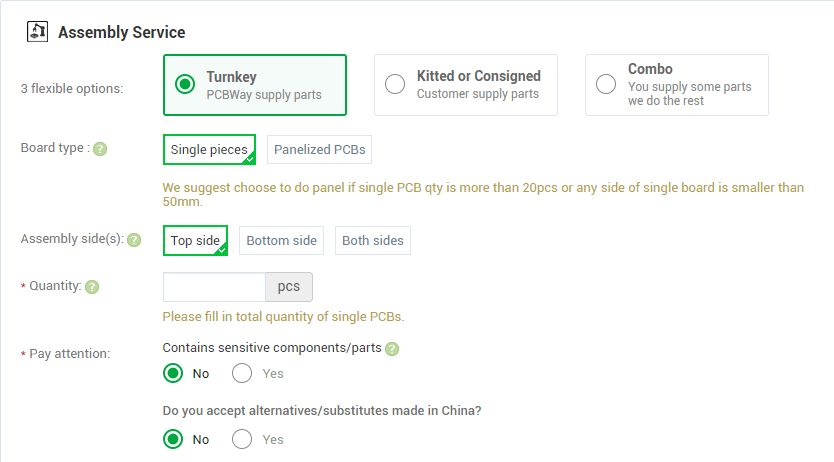Select Yes for sensitive components
This screenshot has height=462, width=834.
point(242,374)
